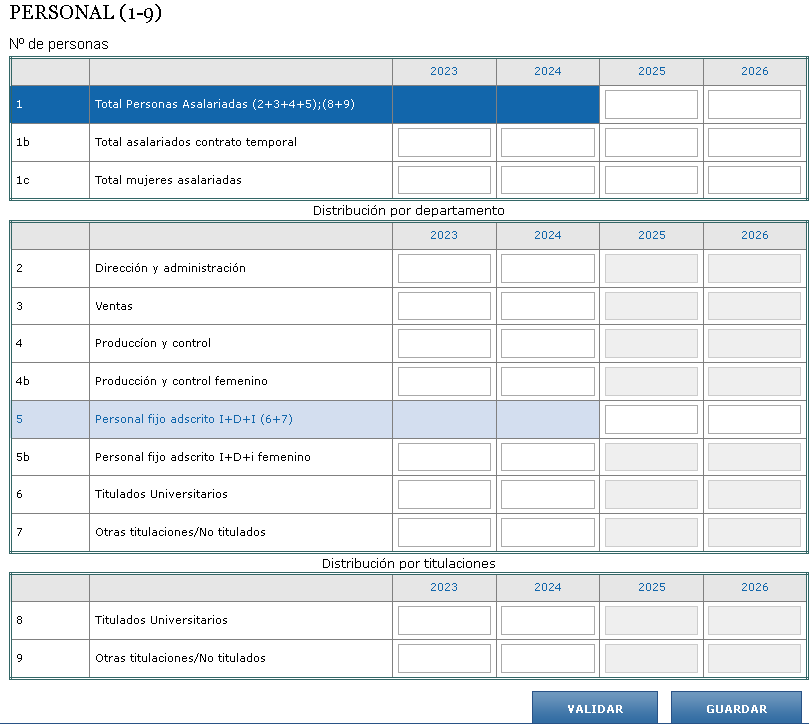
Task: Click the VALIDAR button
Action: 594,708
